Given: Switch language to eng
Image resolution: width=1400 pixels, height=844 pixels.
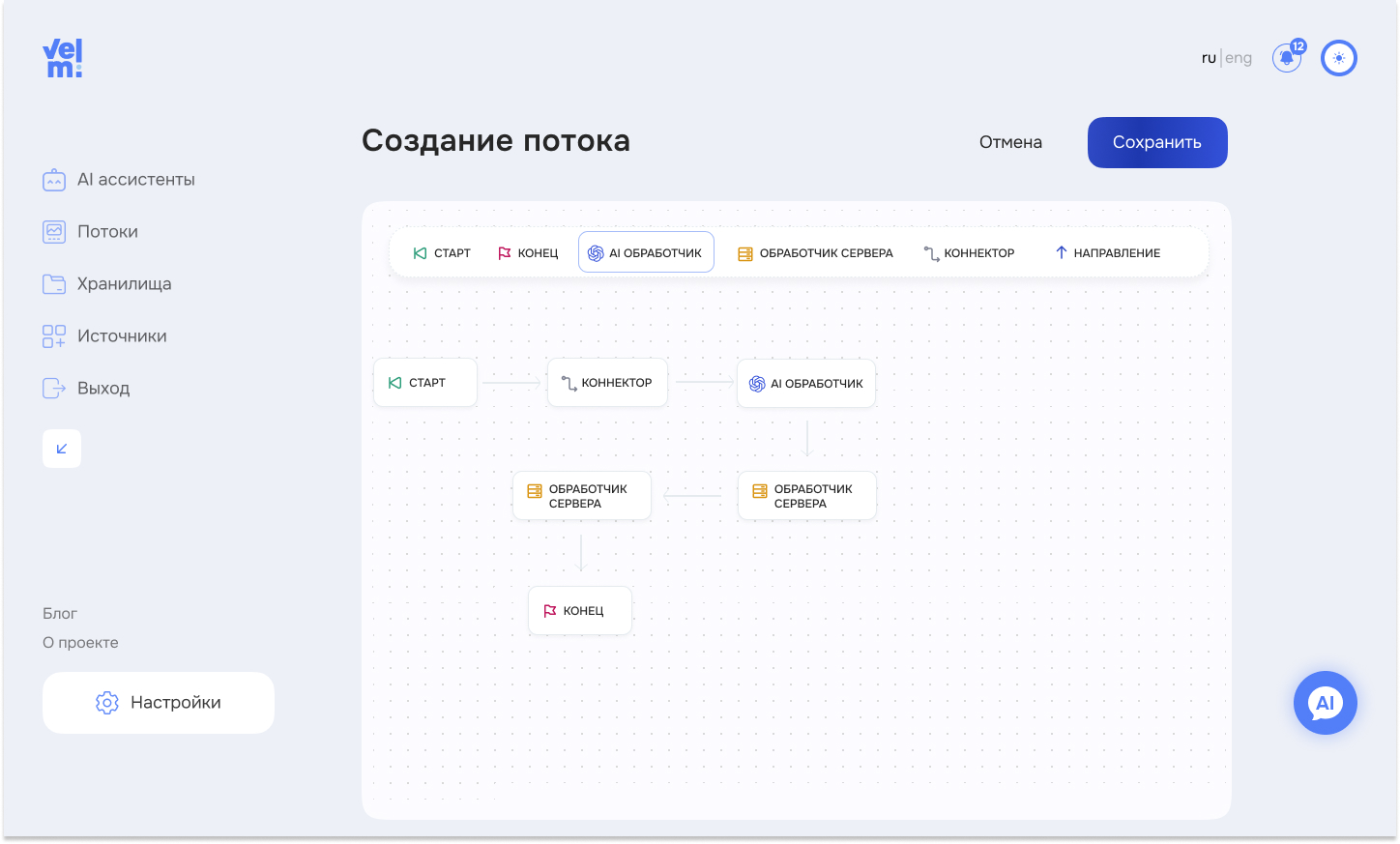Looking at the screenshot, I should point(1239,58).
